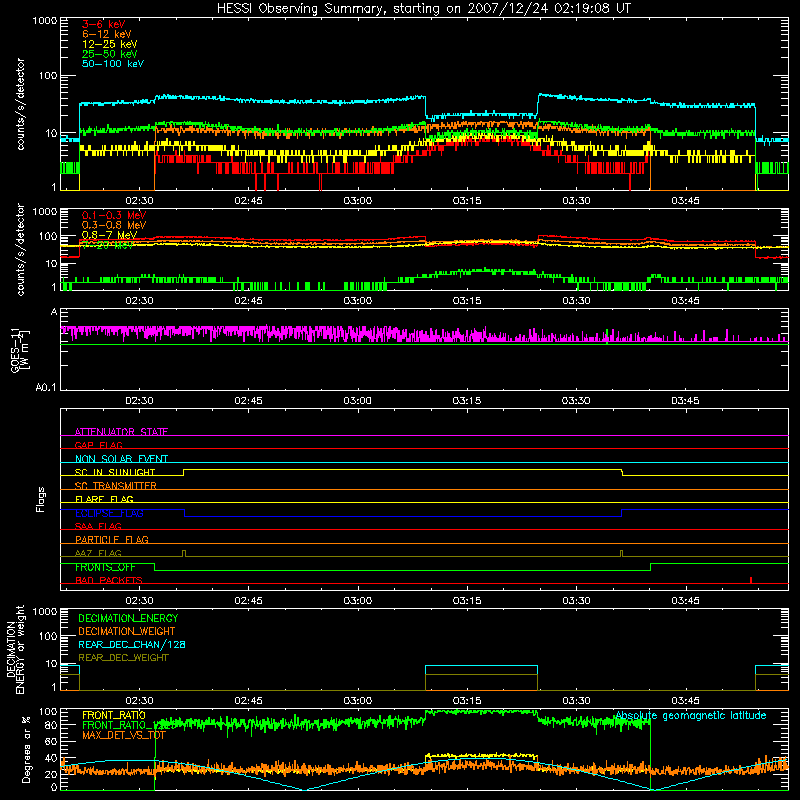This screenshot has height=800, width=800.
Task: Click the 100 tick on the Degrees or % axis
Action: click(48, 712)
